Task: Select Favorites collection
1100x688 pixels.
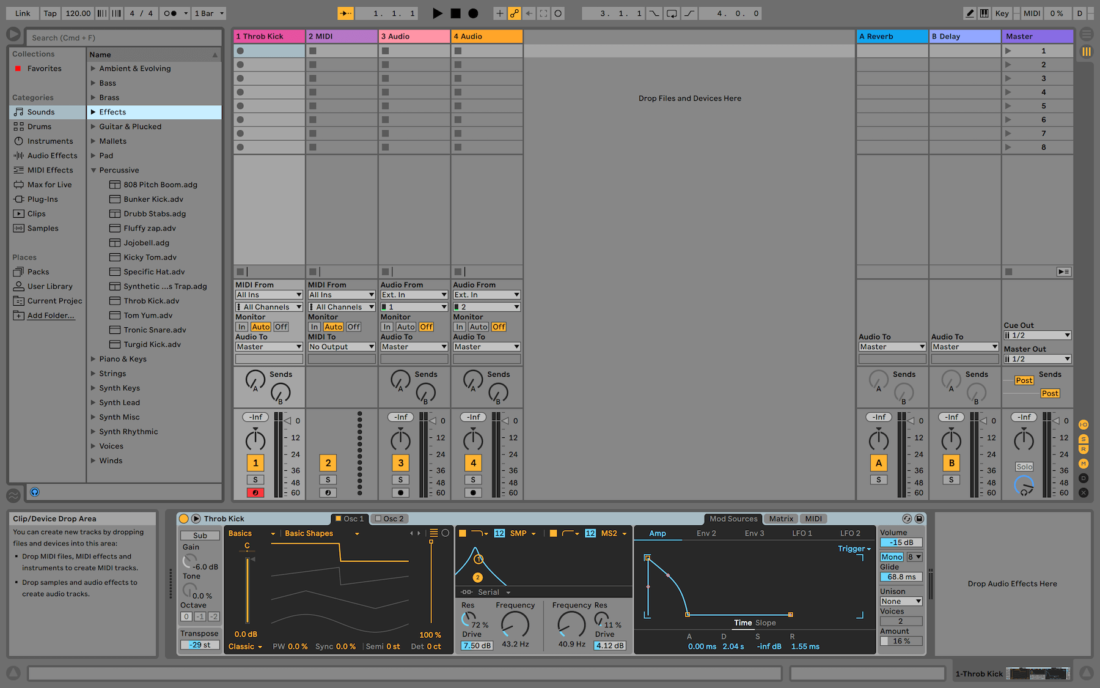Action: pyautogui.click(x=44, y=69)
